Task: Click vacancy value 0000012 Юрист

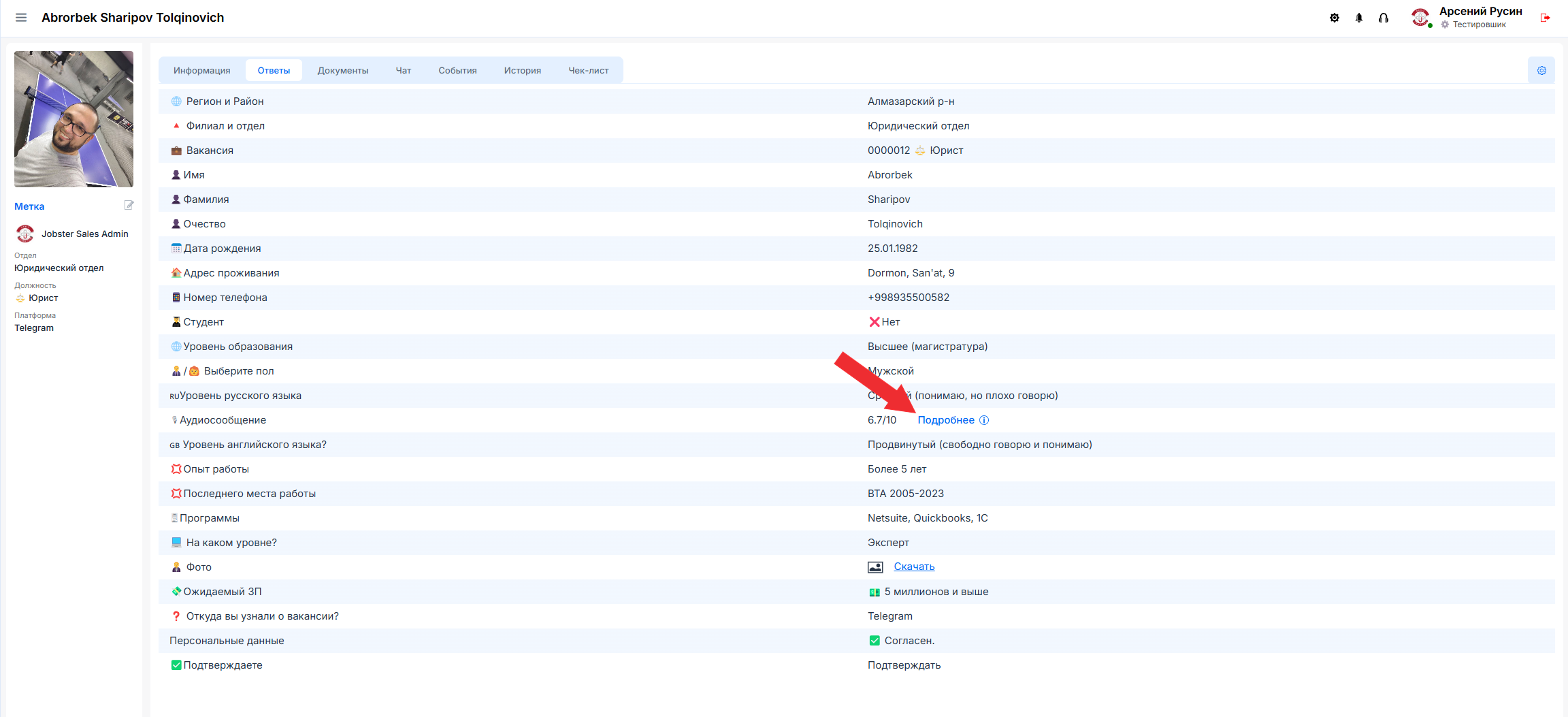Action: pos(915,150)
